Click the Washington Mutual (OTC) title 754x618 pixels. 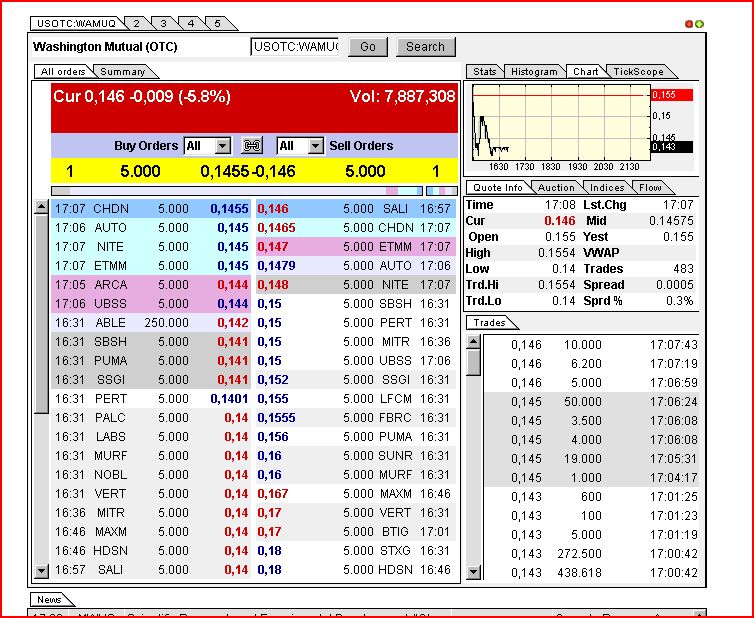pyautogui.click(x=105, y=47)
